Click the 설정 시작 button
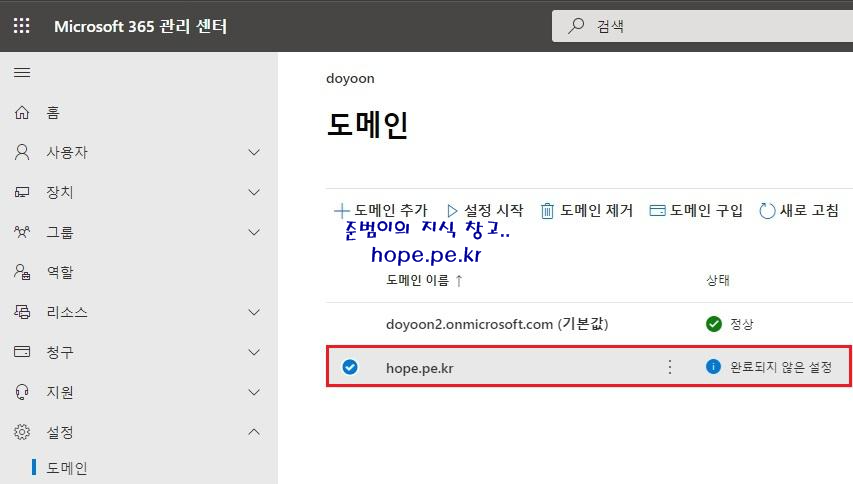The image size is (853, 484). 485,210
